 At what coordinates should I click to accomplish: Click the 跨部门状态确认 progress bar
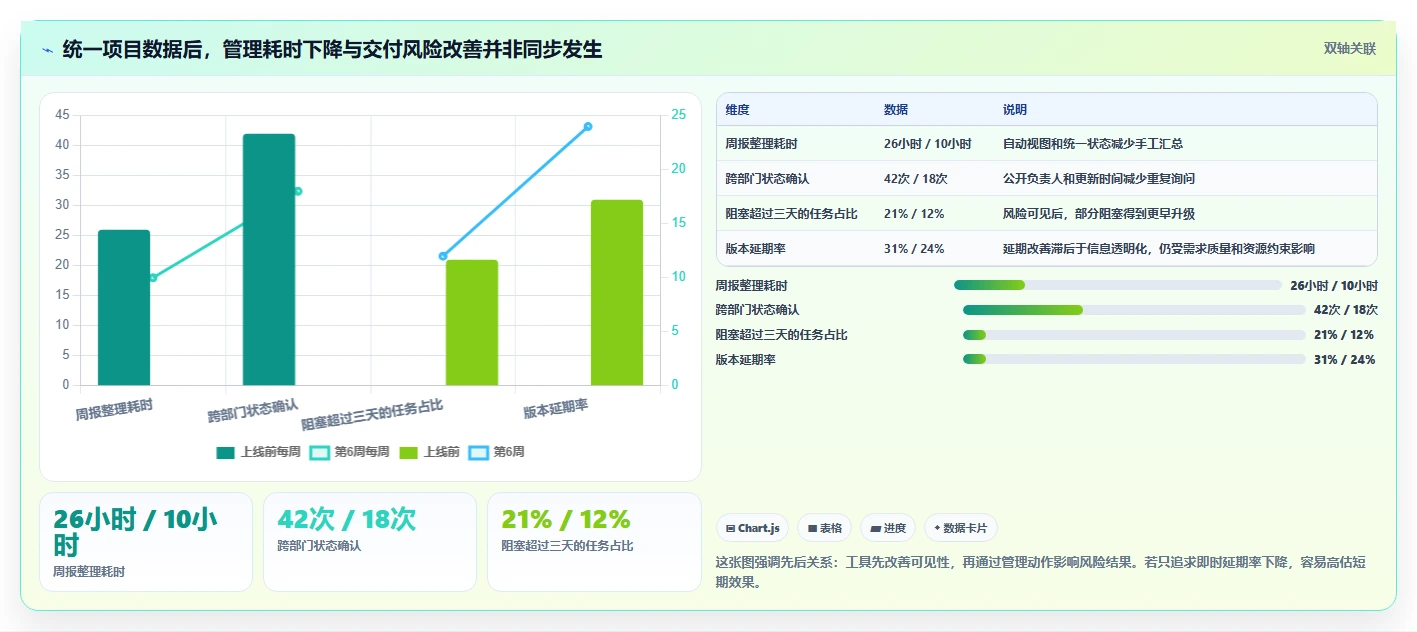pos(1134,310)
